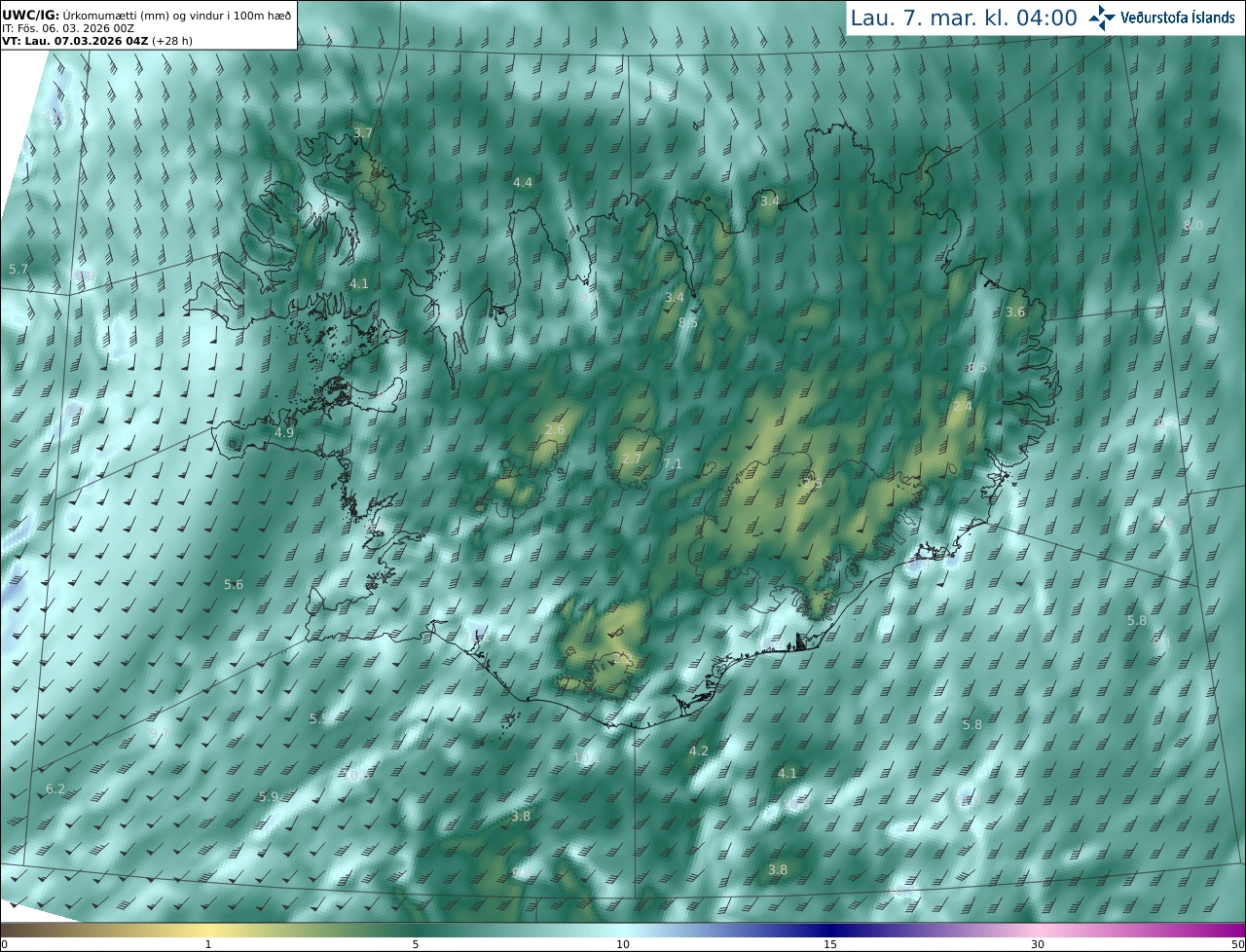
Task: Click the 5 tick on the colour scale
Action: [416, 944]
